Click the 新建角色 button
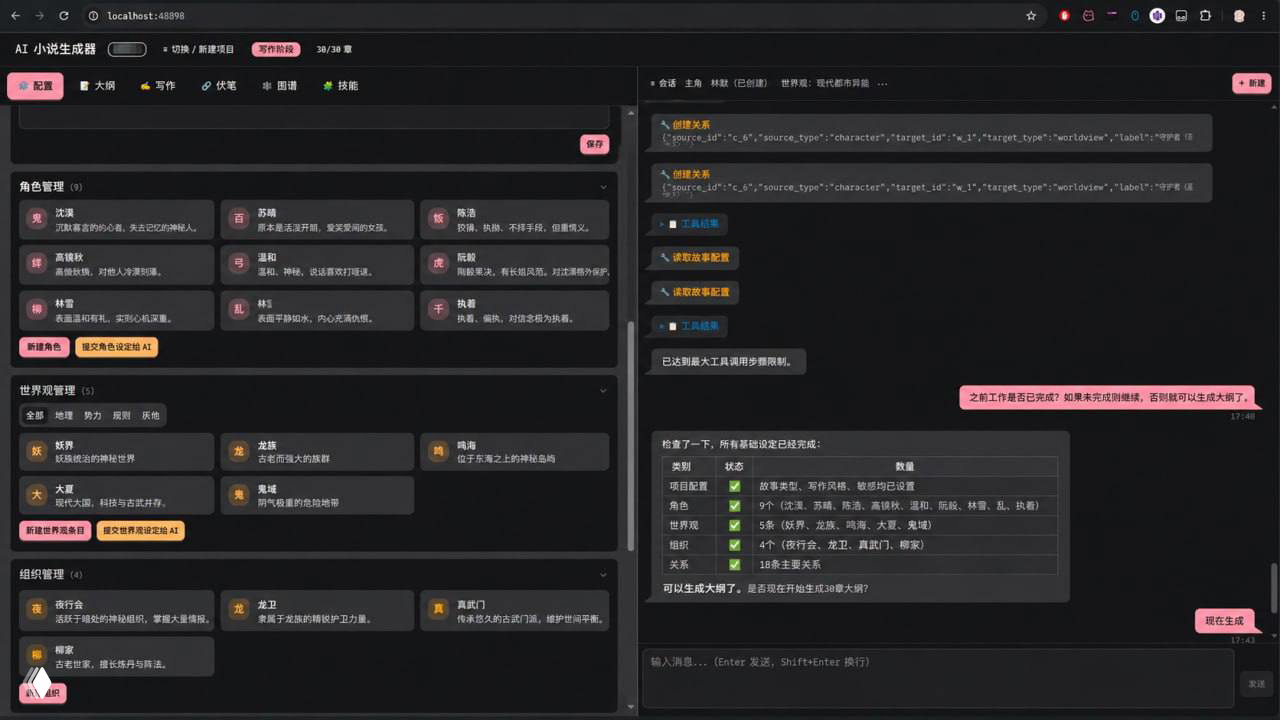The image size is (1280, 720). click(x=44, y=347)
